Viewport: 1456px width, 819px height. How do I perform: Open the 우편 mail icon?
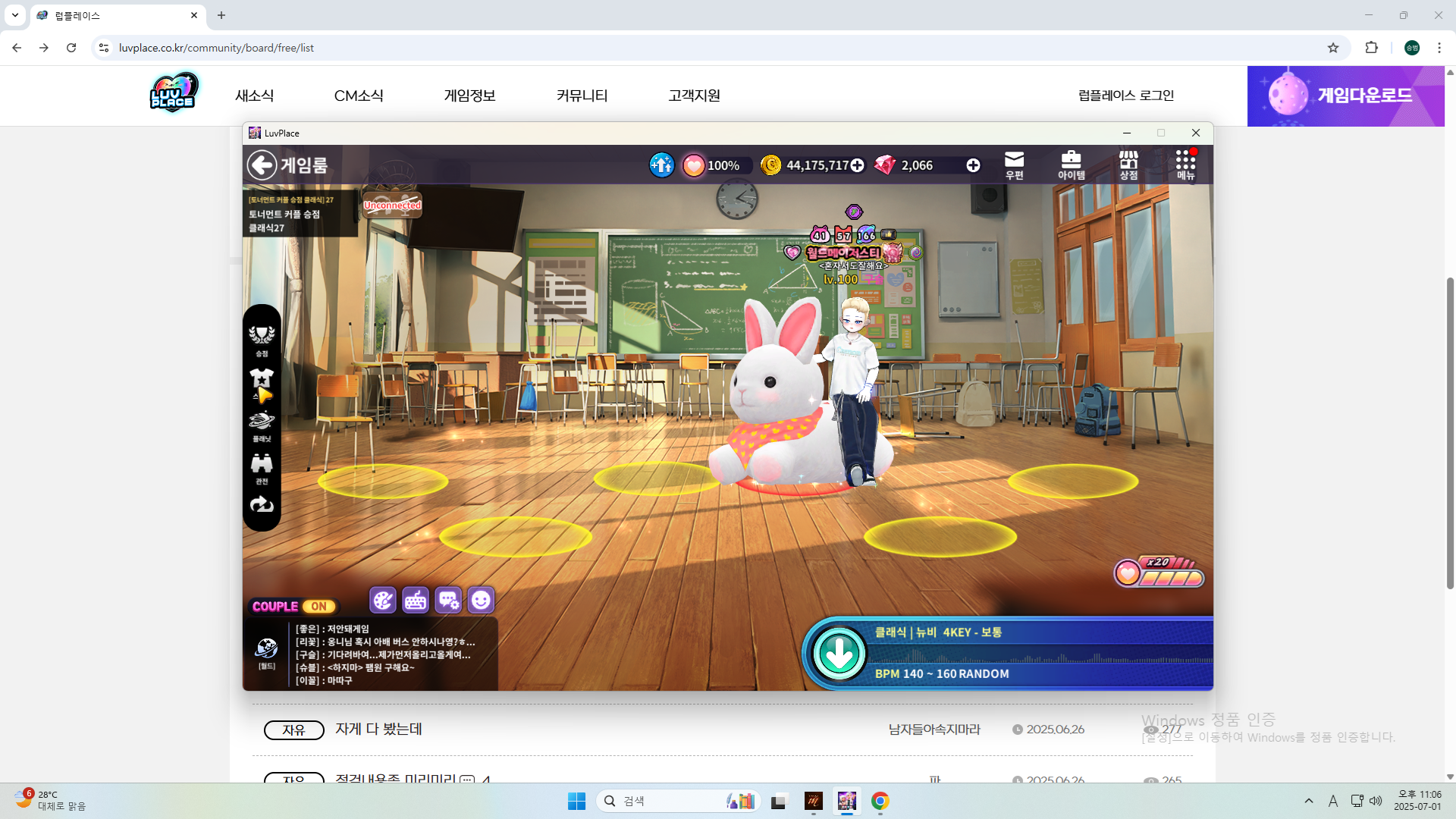(x=1014, y=165)
